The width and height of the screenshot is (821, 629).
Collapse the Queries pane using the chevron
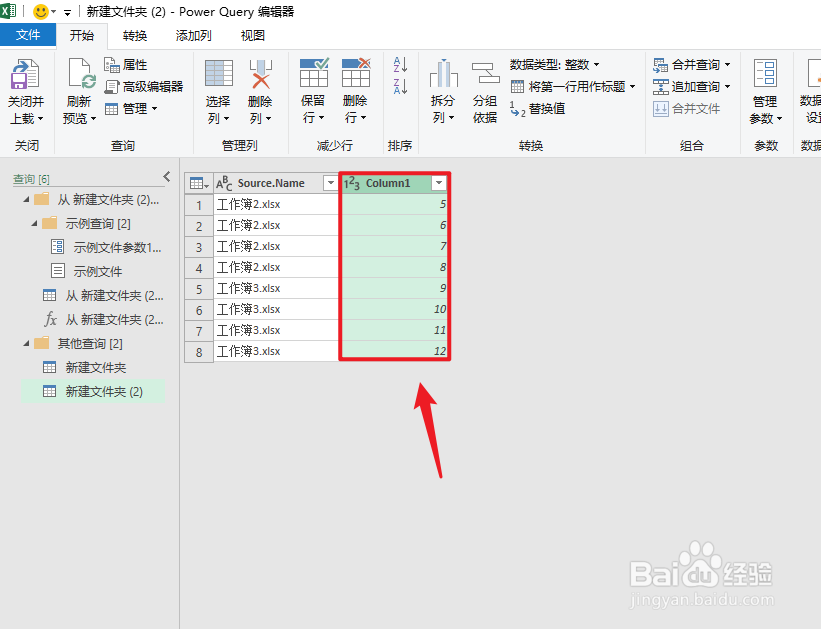[167, 176]
